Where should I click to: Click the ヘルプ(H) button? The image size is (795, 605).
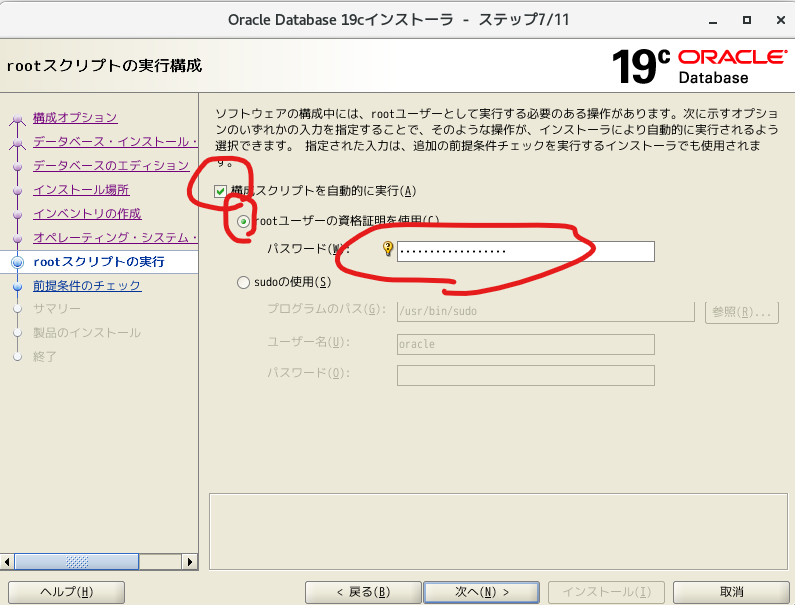click(66, 592)
